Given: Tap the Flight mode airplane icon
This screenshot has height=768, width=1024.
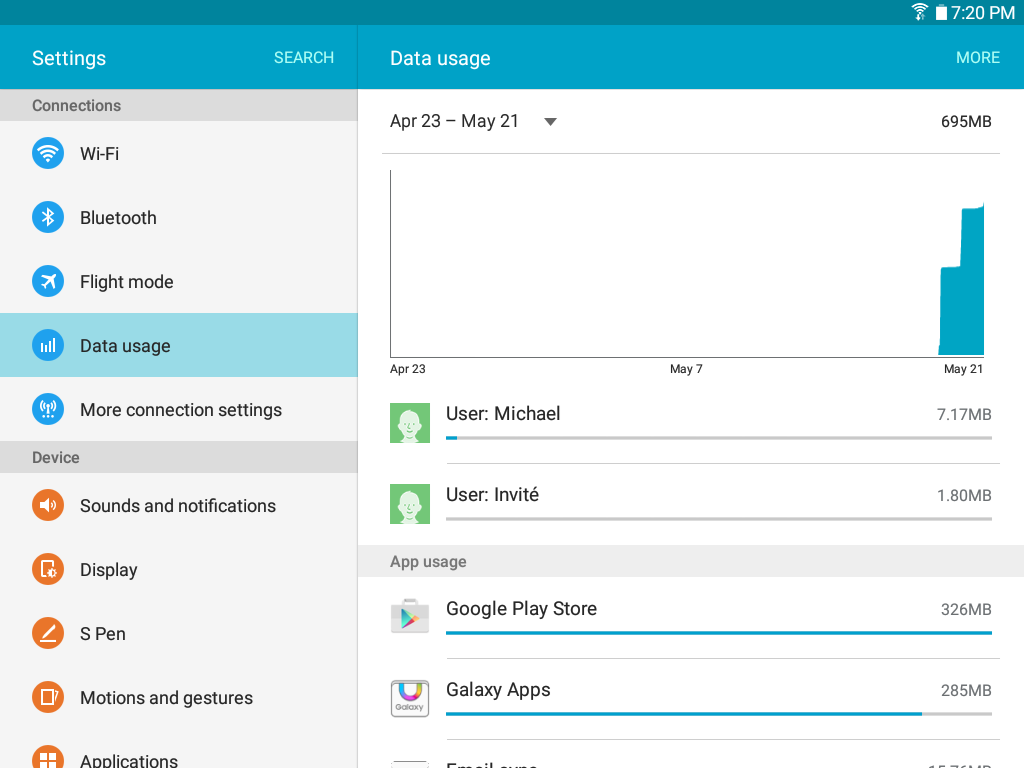Looking at the screenshot, I should coord(48,281).
